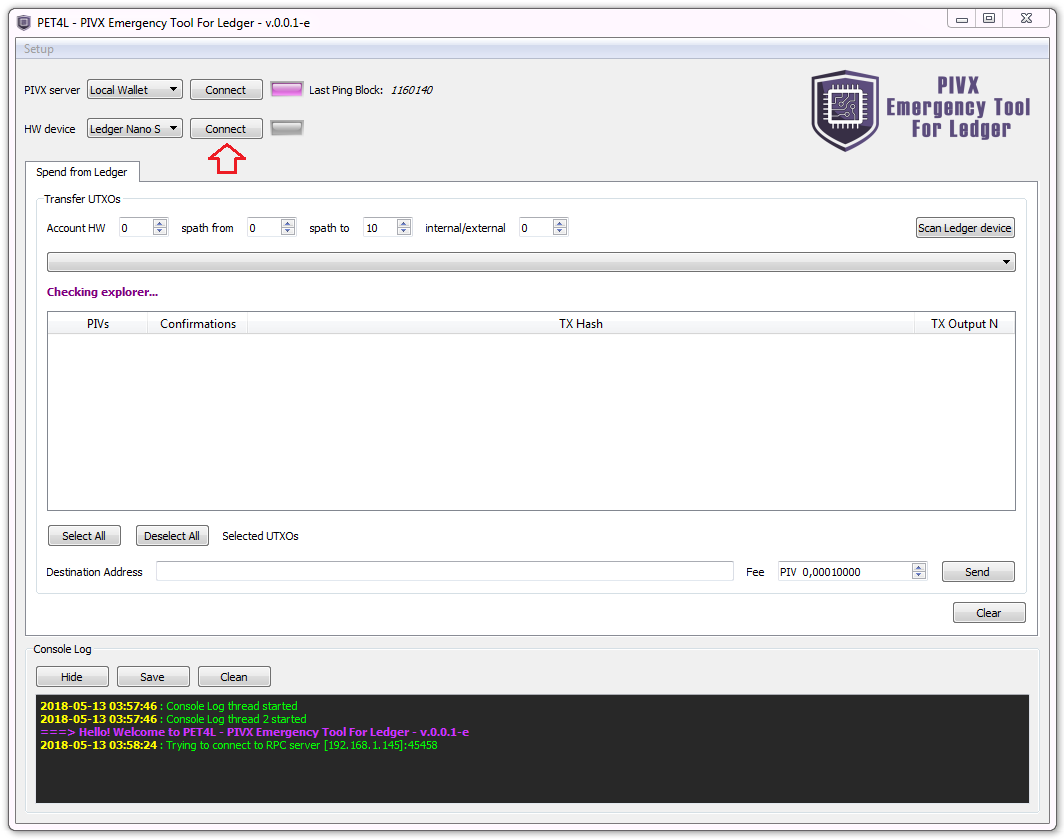Open the Setup menu

tap(39, 49)
